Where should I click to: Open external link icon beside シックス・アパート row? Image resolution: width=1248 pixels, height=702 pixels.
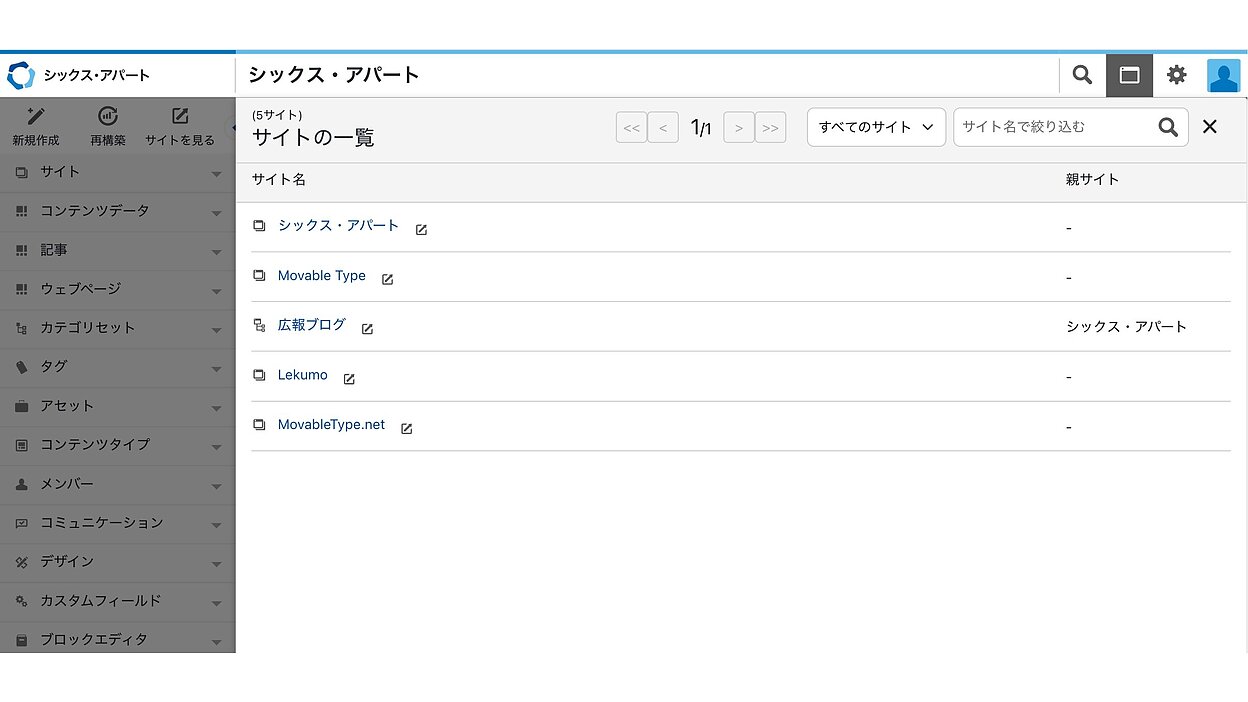coord(421,230)
